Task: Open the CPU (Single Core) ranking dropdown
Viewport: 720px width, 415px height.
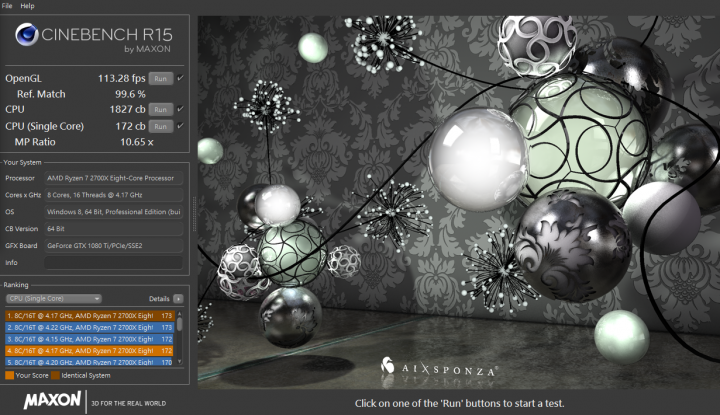Action: [53, 298]
